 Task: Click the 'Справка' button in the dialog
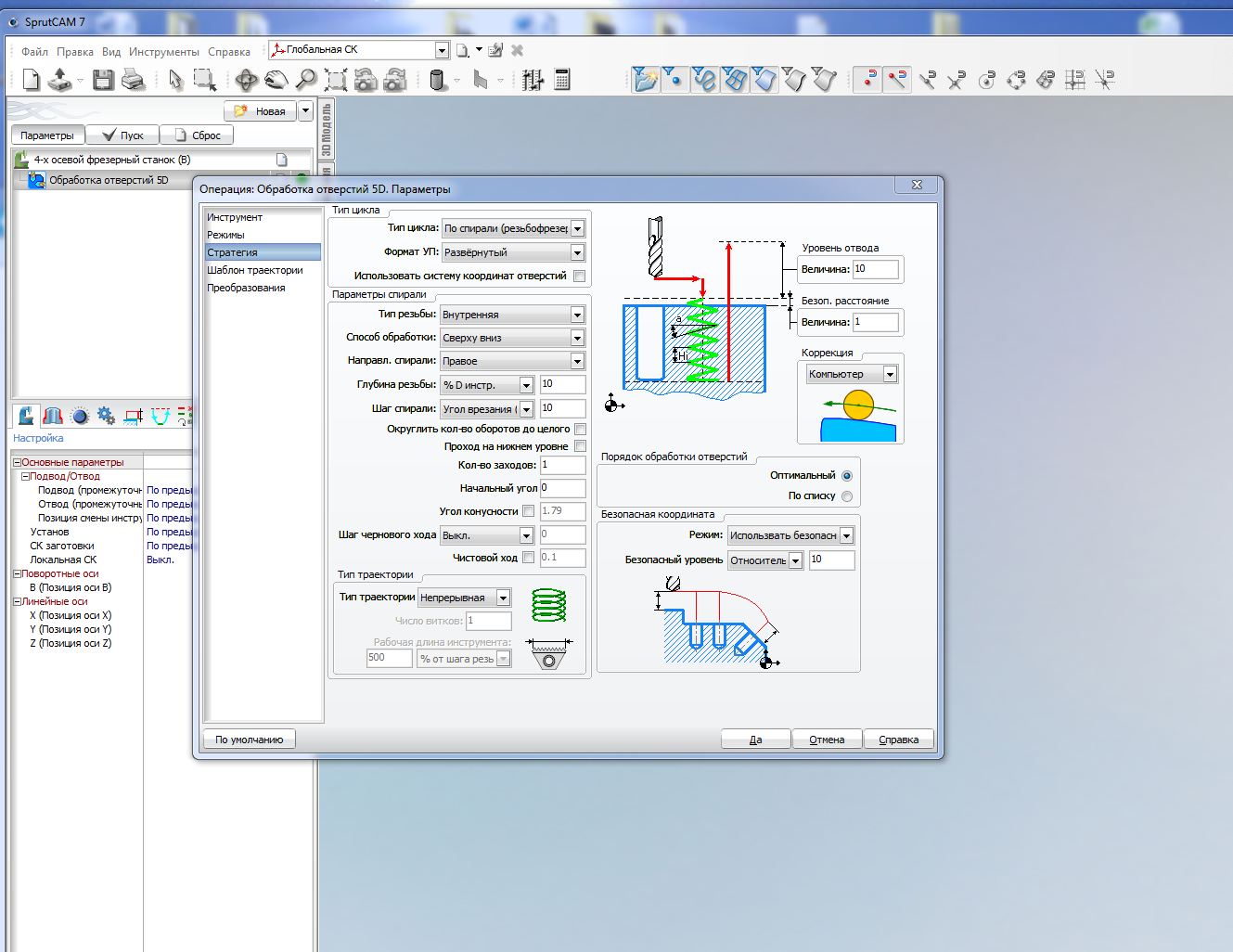coord(898,740)
